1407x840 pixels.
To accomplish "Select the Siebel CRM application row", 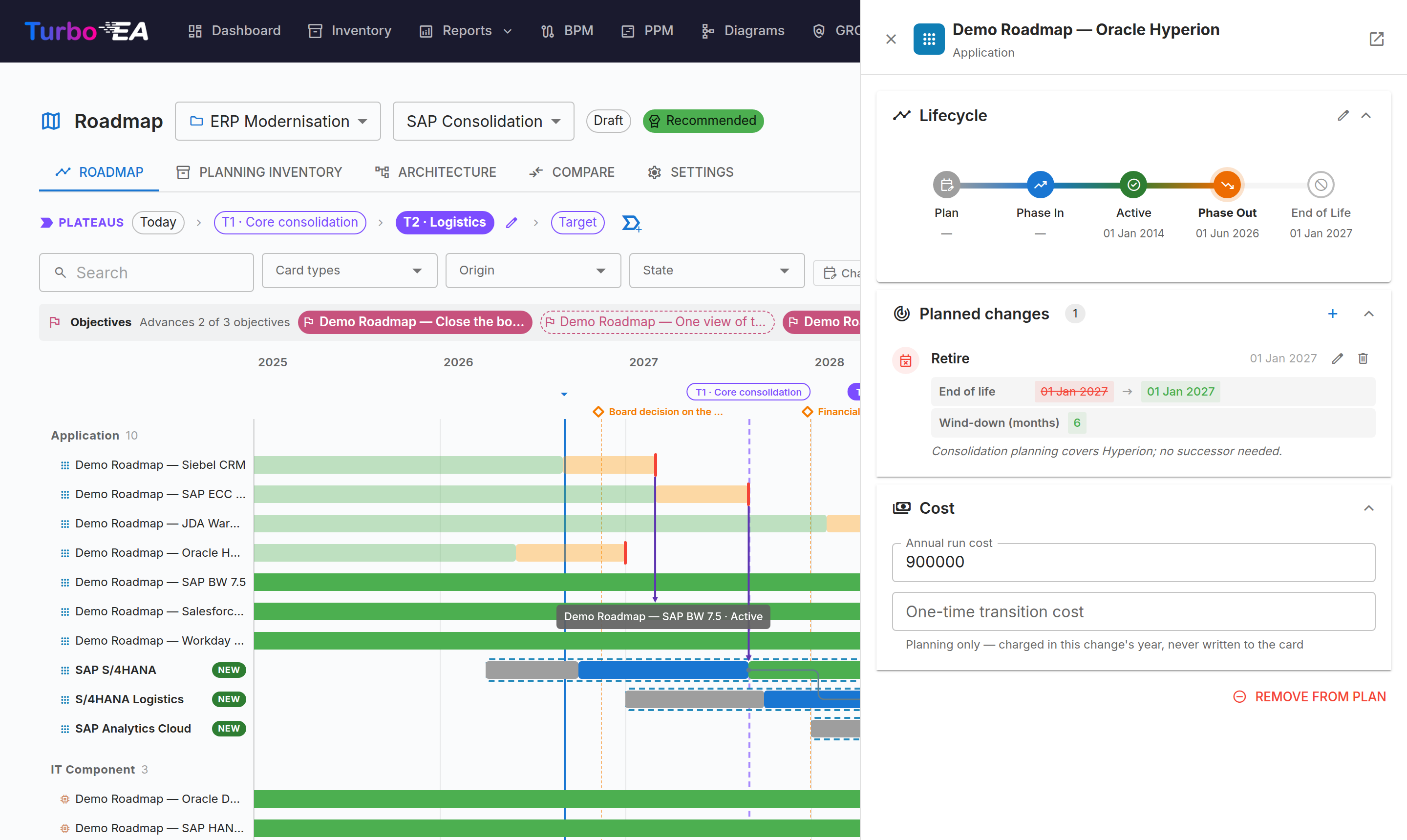I will click(x=153, y=465).
